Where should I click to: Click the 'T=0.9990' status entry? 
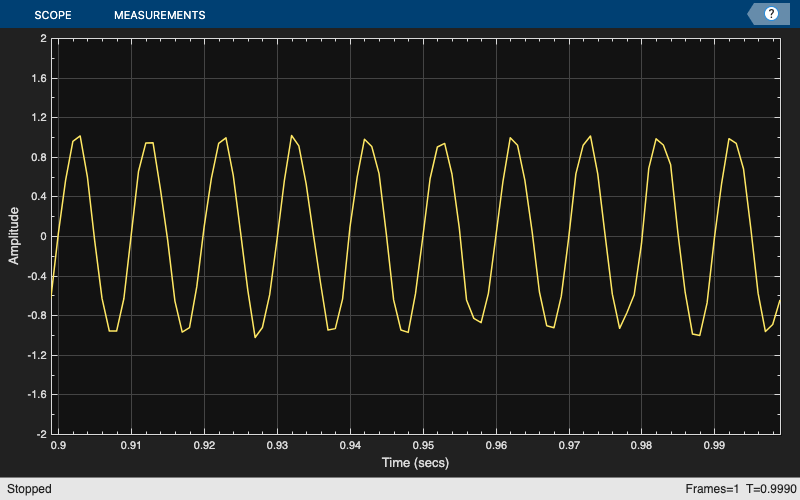[x=771, y=489]
